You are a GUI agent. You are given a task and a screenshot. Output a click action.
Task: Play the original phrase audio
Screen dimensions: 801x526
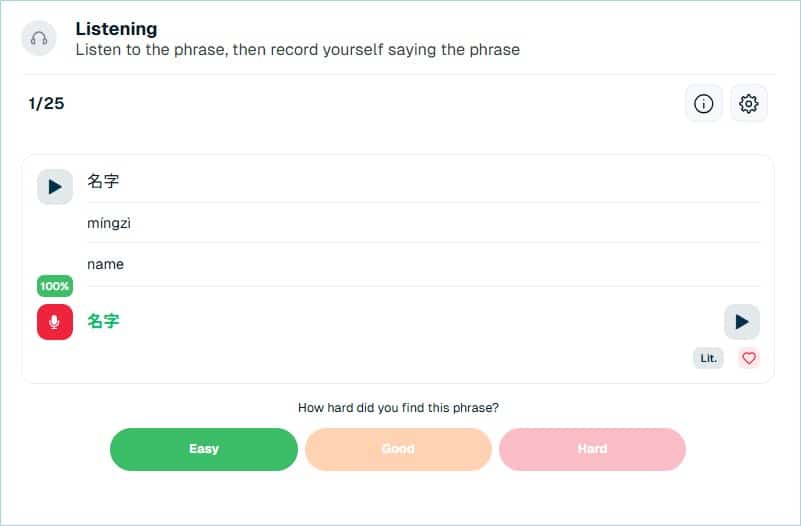pos(55,187)
